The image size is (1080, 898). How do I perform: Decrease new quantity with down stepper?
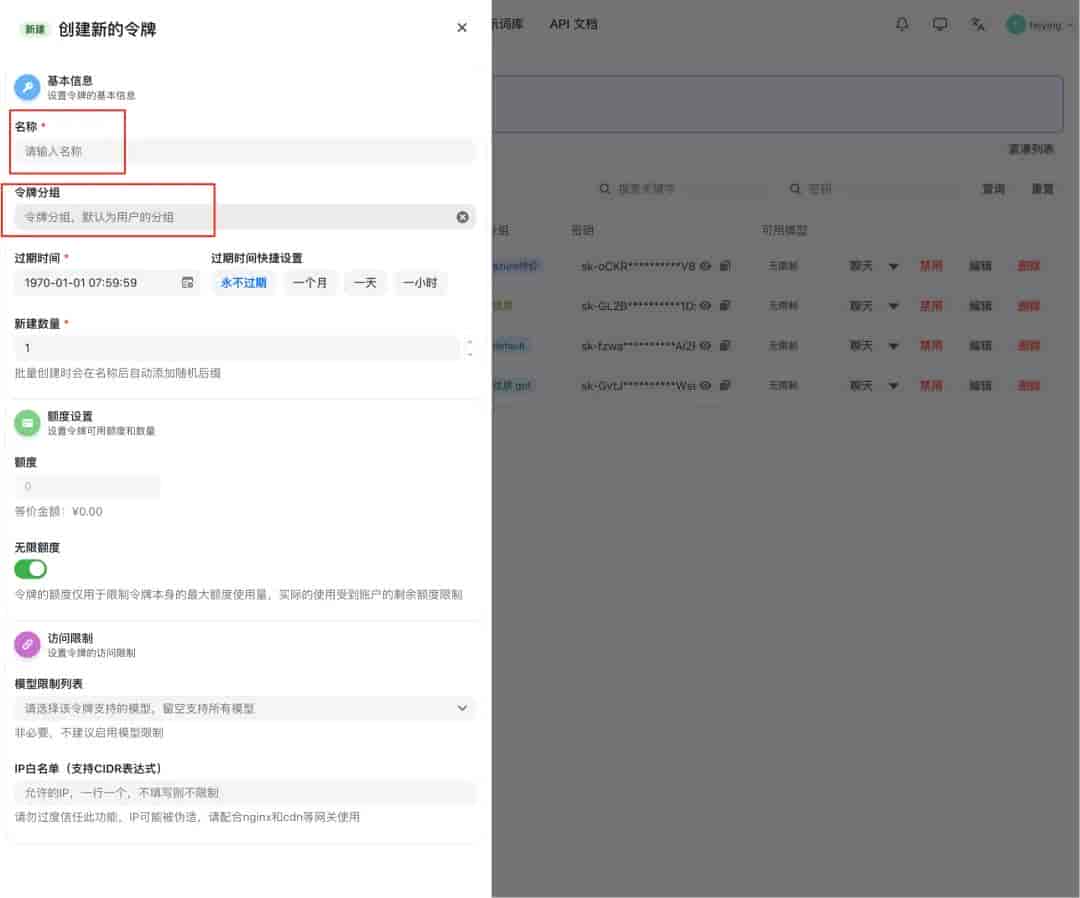pyautogui.click(x=469, y=354)
